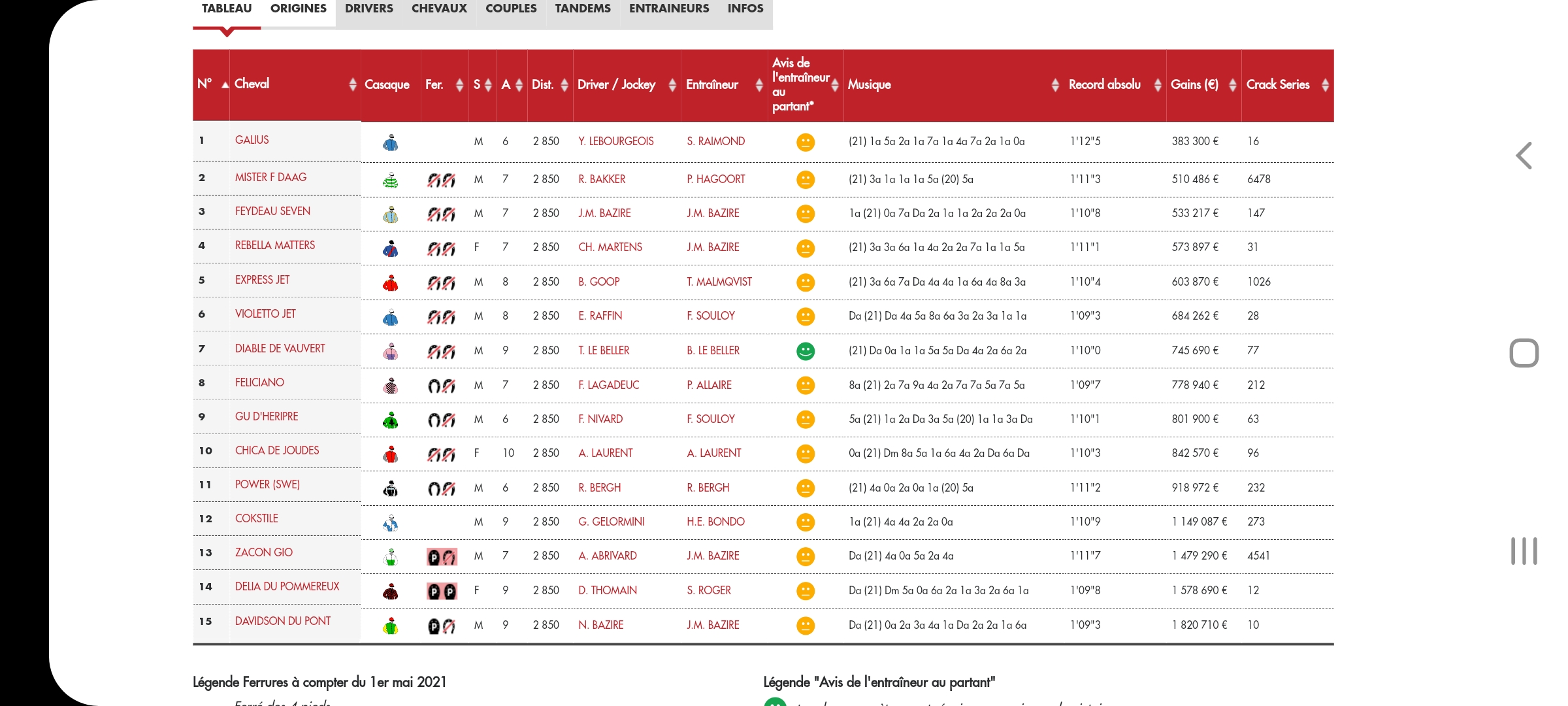Open horse DAVIDSON DU PONT page
The width and height of the screenshot is (1568, 706).
(283, 621)
